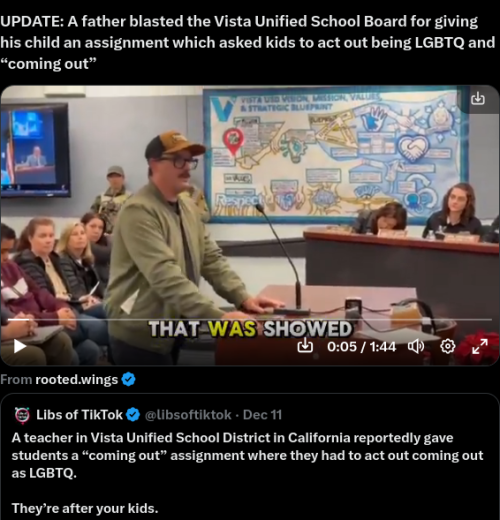The height and width of the screenshot is (520, 500).
Task: Click the 0:05 / 1:44 time display
Action: (361, 347)
